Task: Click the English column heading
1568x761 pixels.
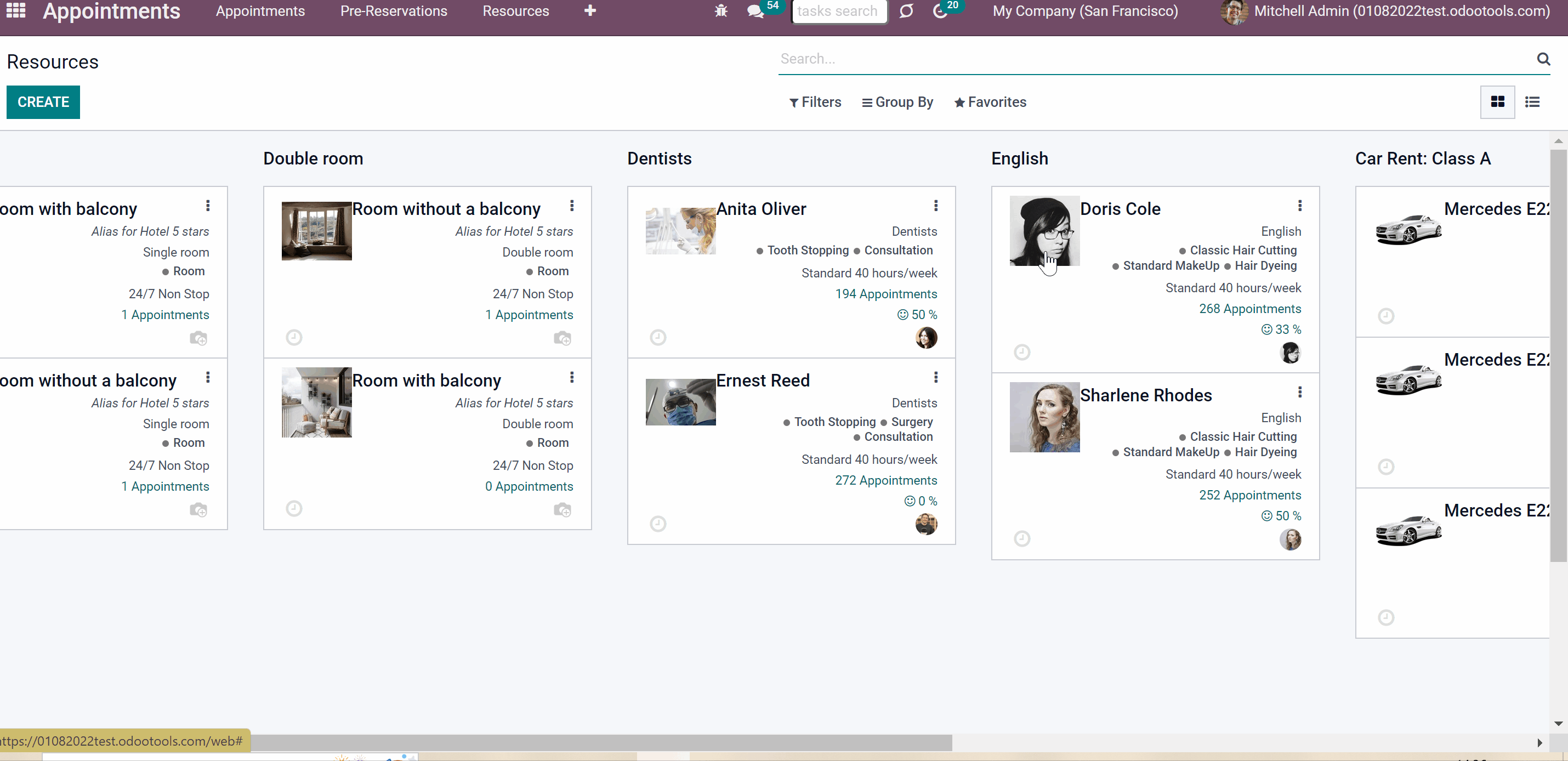Action: pos(1020,158)
